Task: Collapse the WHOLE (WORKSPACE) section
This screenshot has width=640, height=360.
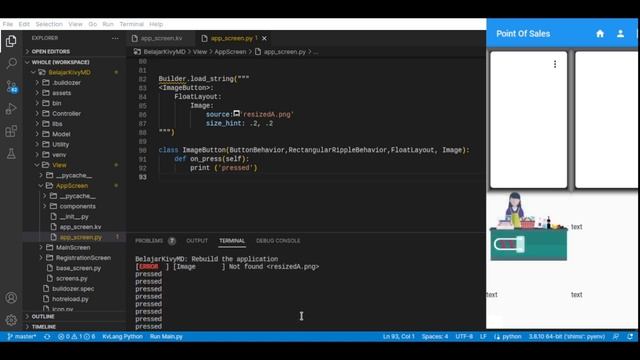Action: click(x=74, y=62)
